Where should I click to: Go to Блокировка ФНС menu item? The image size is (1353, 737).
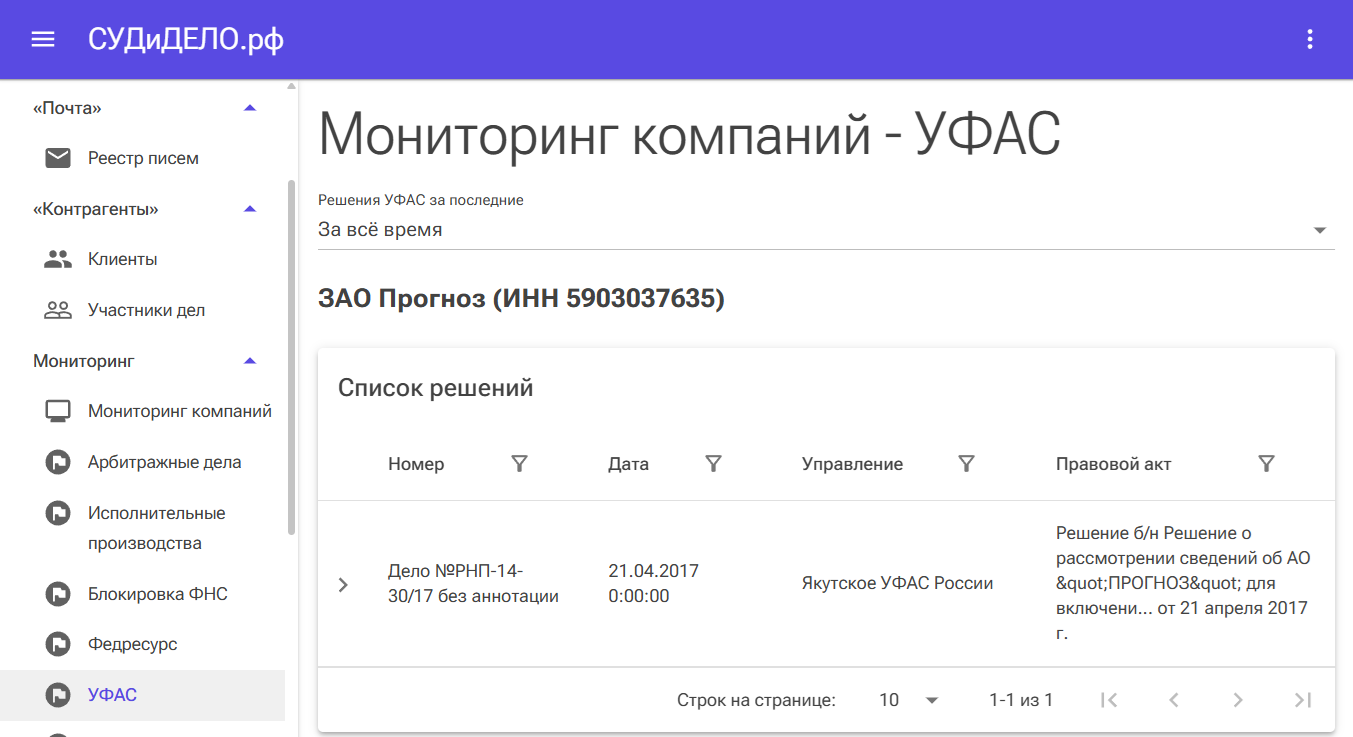coord(157,594)
